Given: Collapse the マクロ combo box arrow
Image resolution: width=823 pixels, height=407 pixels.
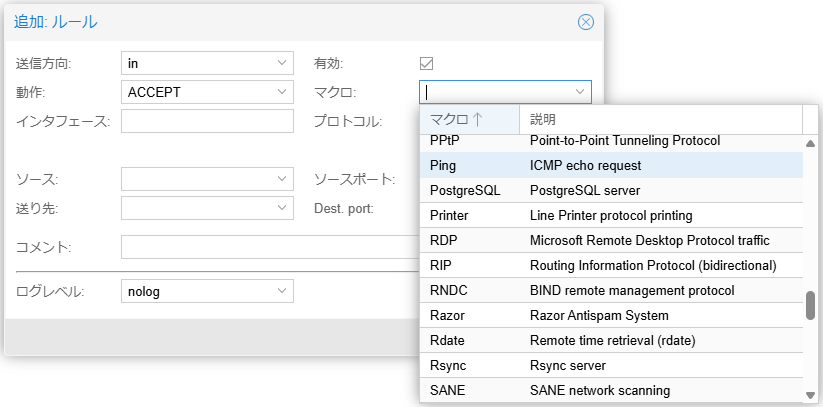Looking at the screenshot, I should pos(580,92).
